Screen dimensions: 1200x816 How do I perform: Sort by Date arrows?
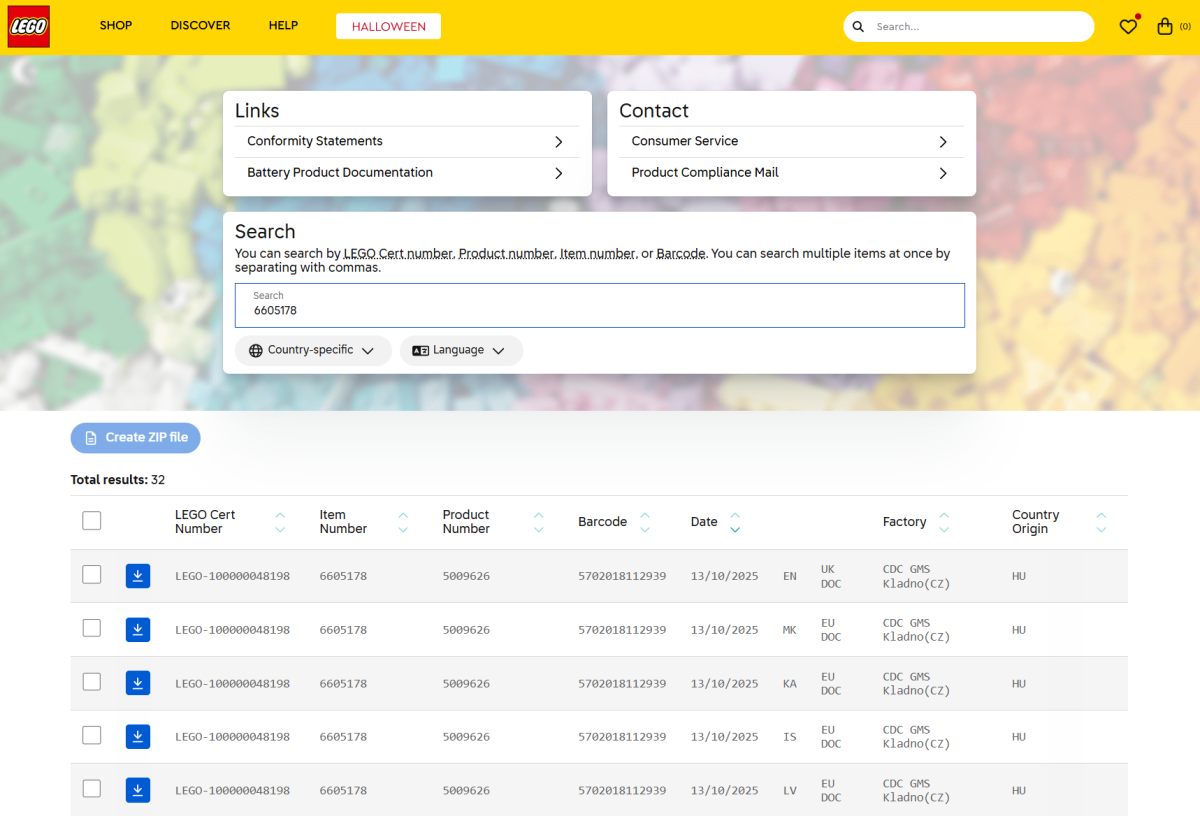tap(735, 522)
